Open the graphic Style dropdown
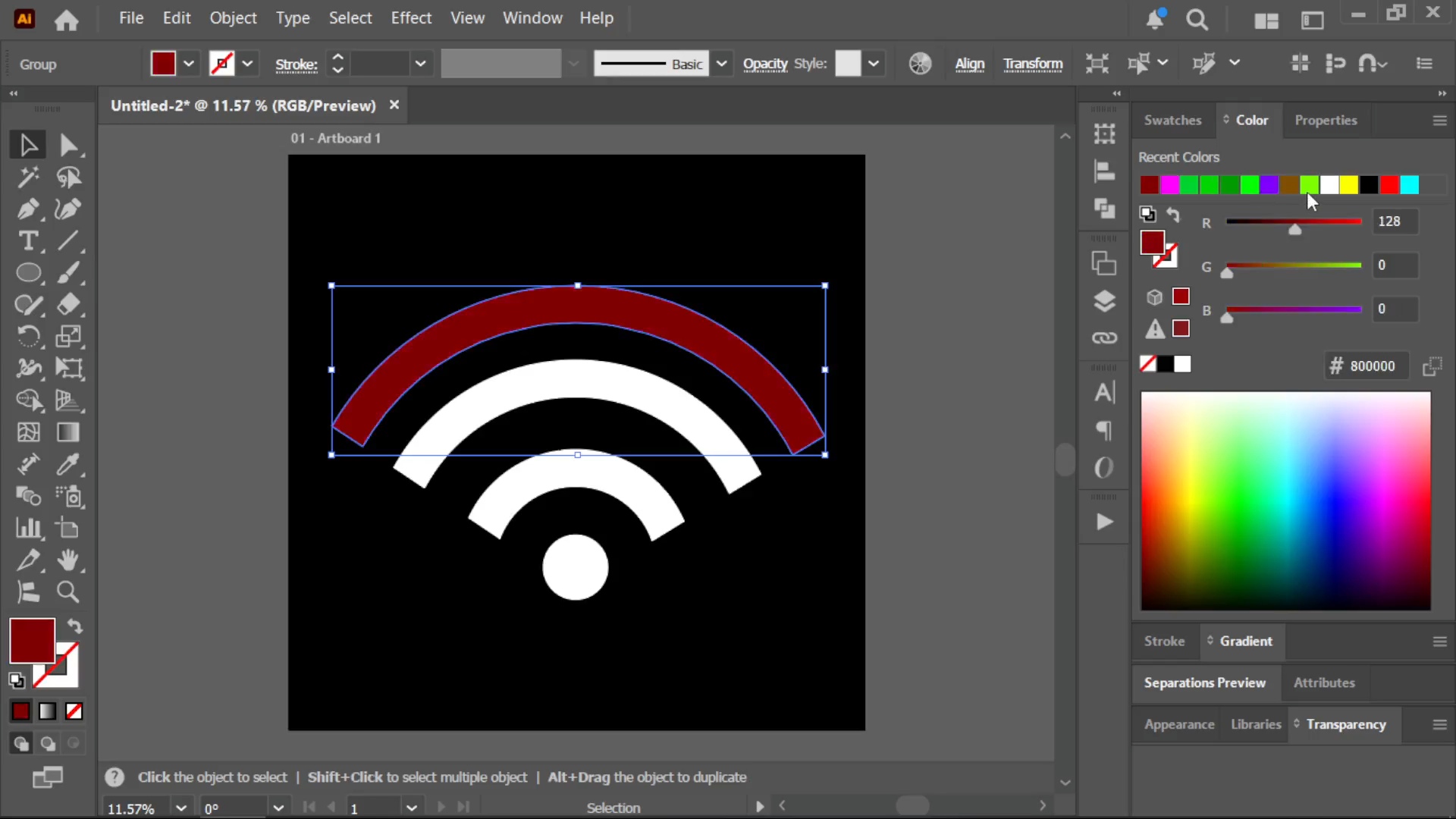The height and width of the screenshot is (819, 1456). [874, 64]
